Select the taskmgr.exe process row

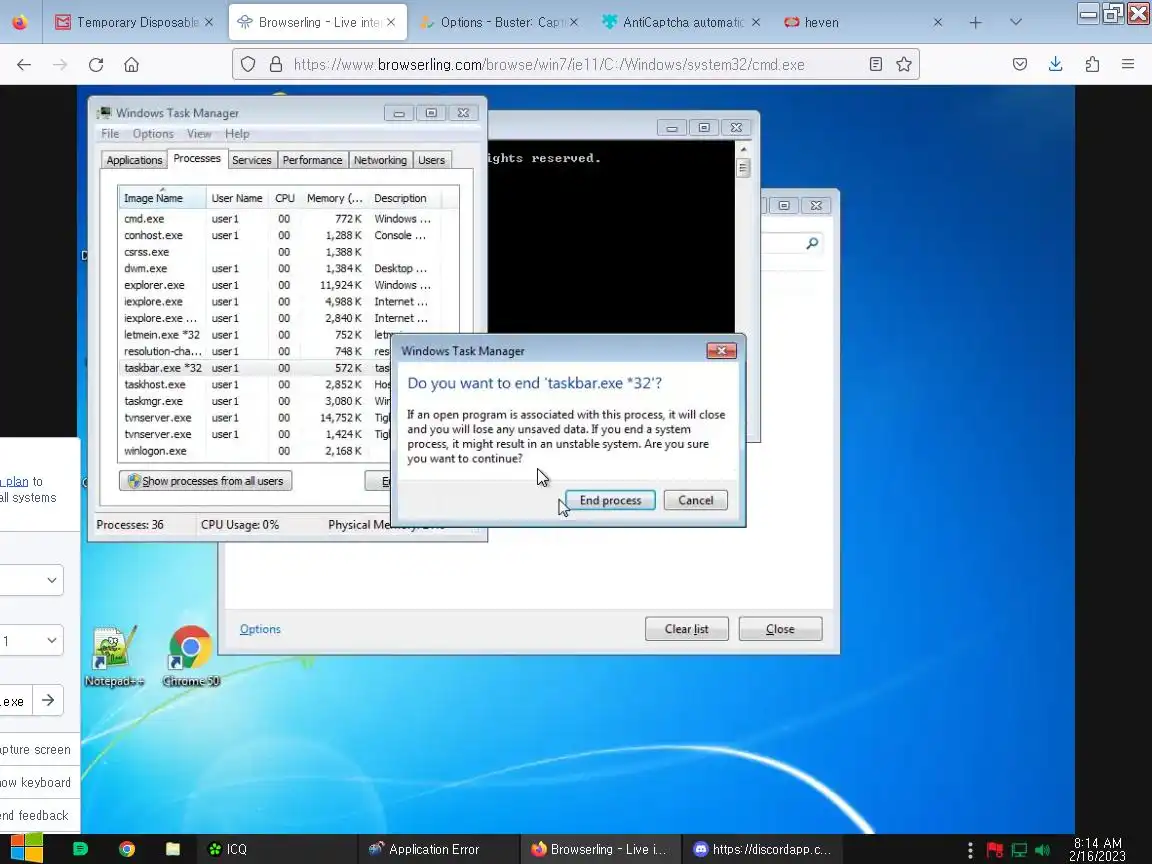coord(255,401)
